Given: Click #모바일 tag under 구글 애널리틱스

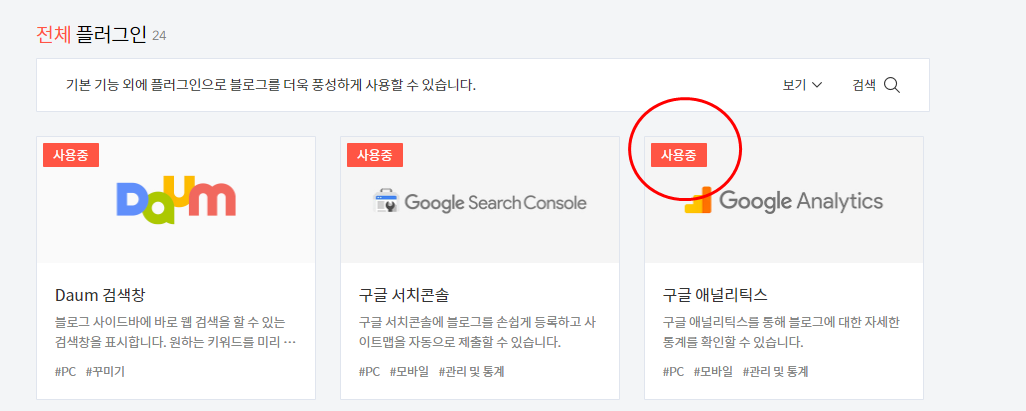Looking at the screenshot, I should click(713, 372).
